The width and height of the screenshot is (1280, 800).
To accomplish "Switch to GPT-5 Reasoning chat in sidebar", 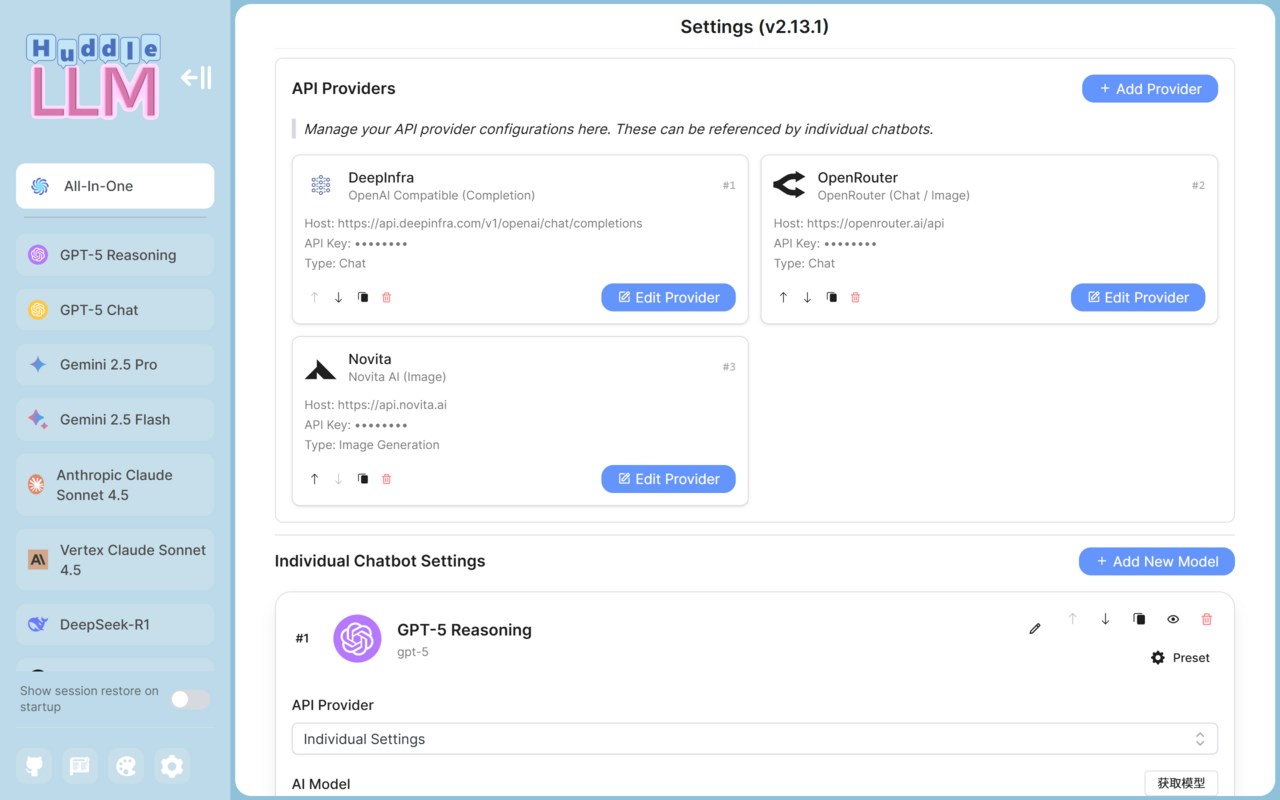I will 115,255.
